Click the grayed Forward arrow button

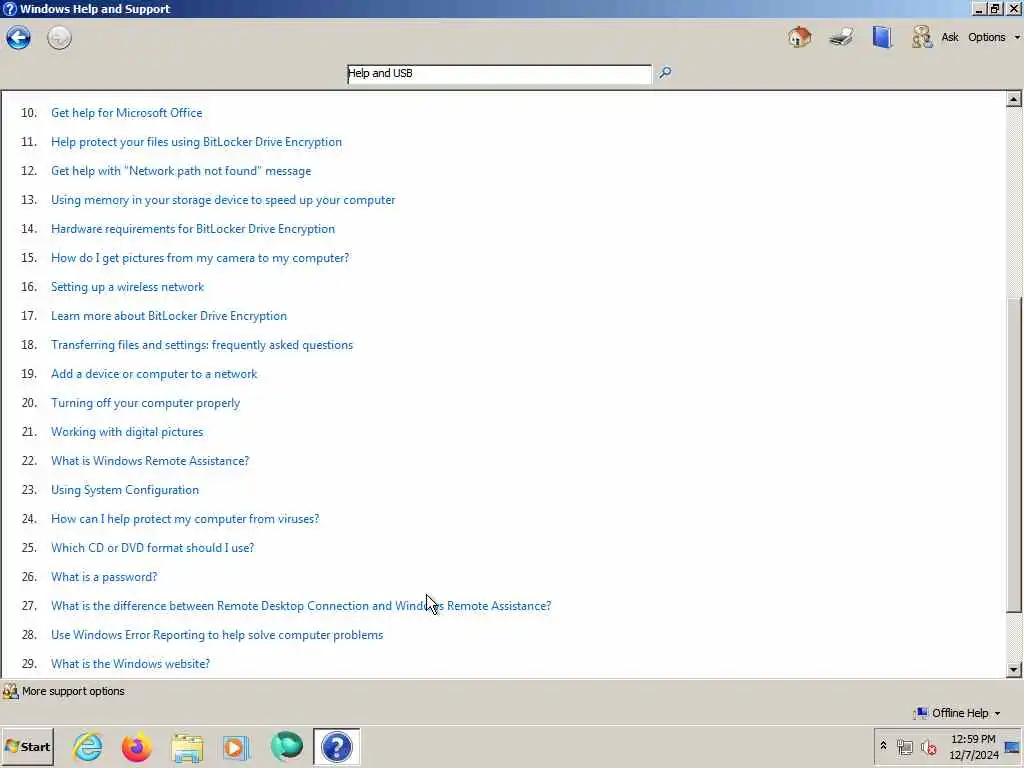click(x=59, y=37)
